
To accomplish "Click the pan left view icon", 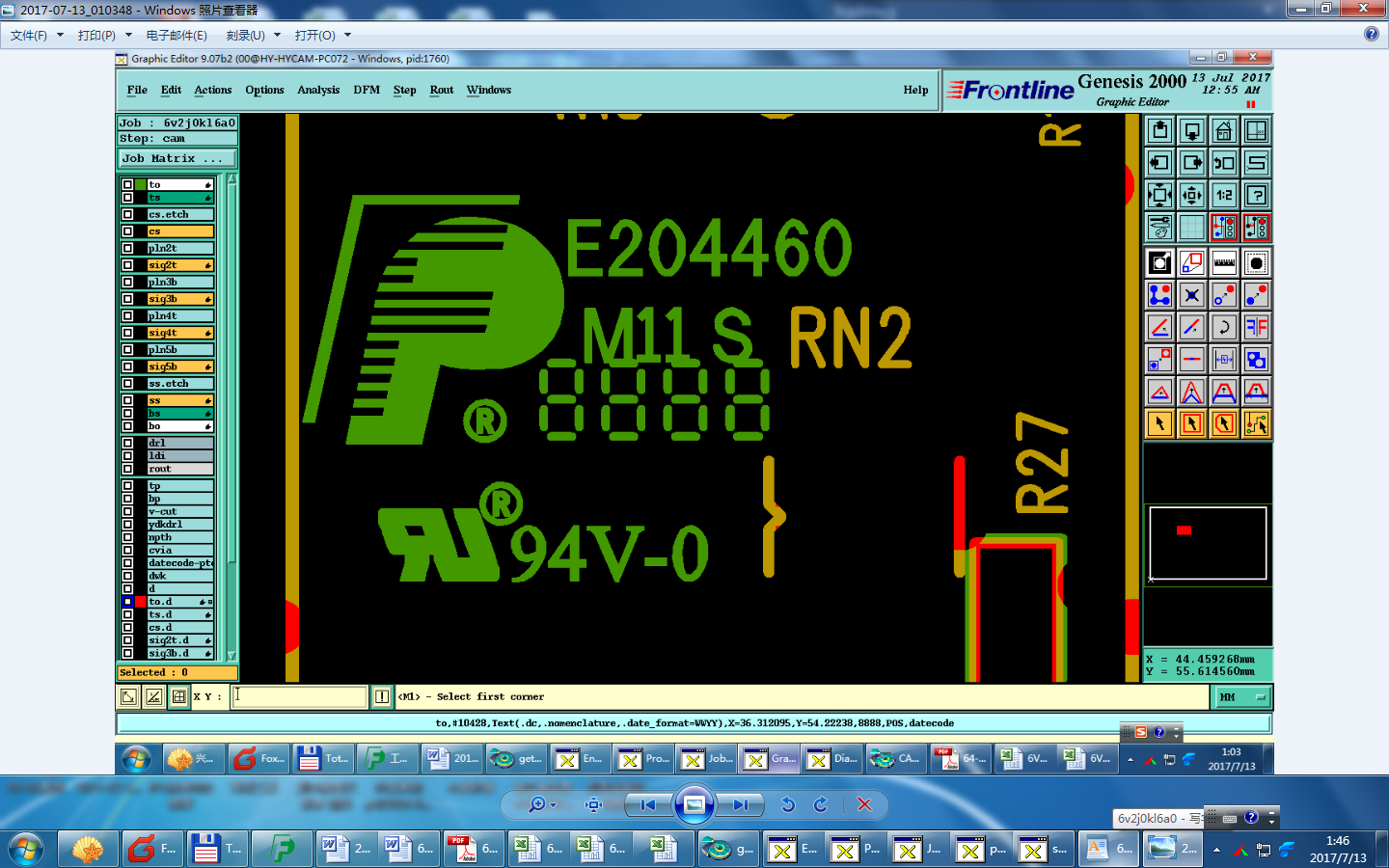I will click(1159, 163).
